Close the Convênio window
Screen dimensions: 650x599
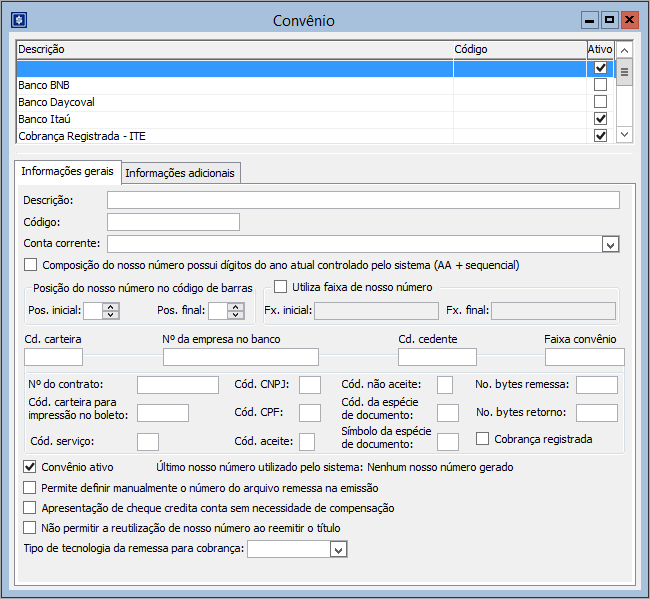click(x=629, y=19)
